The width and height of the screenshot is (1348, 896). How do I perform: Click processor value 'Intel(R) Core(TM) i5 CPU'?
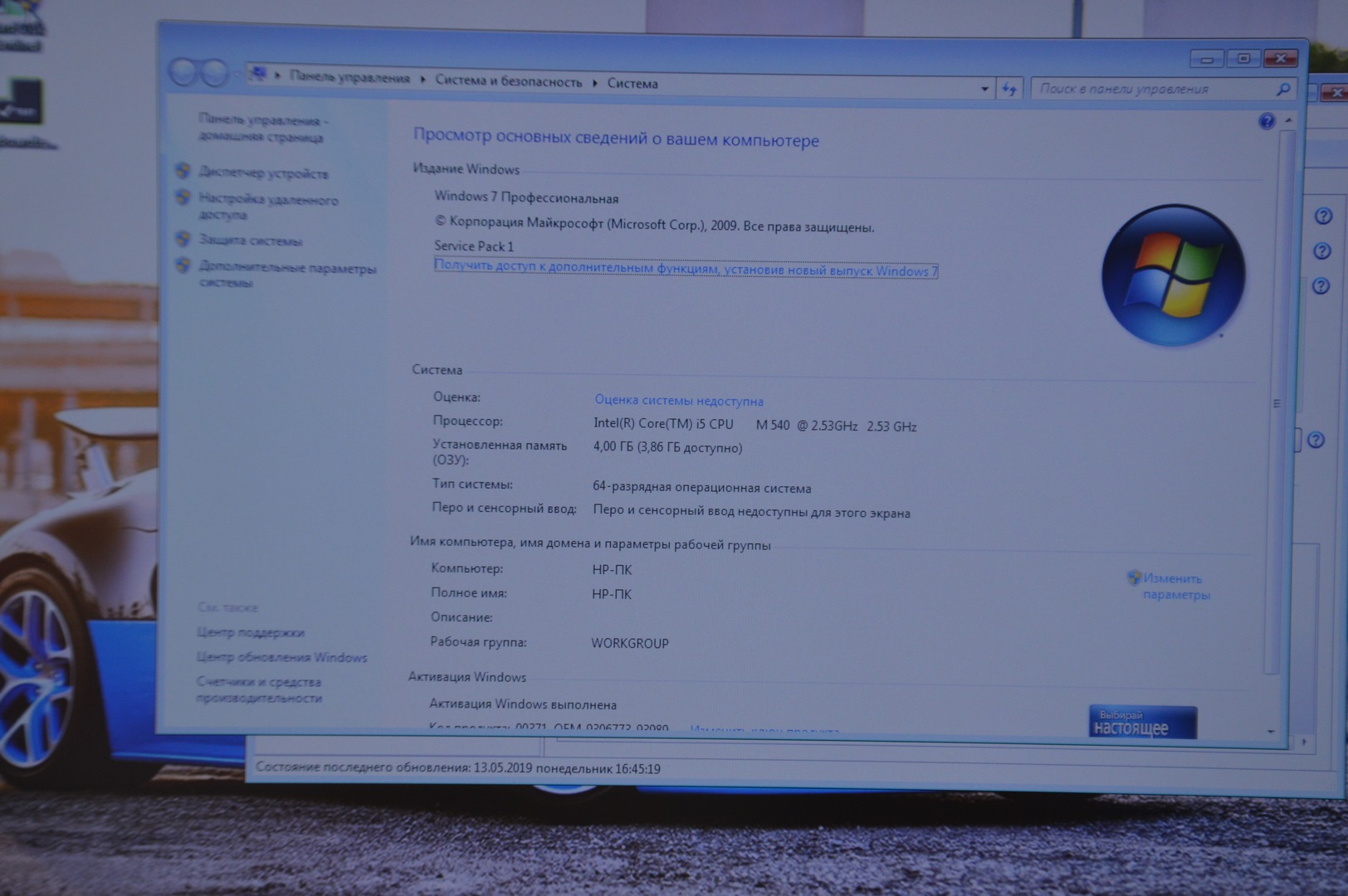[x=663, y=423]
